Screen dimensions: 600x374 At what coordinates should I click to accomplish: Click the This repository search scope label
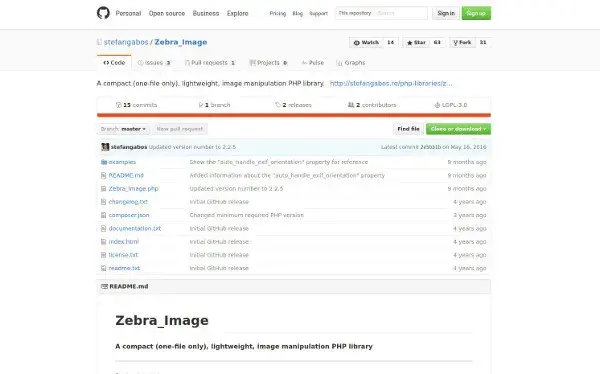pyautogui.click(x=355, y=13)
